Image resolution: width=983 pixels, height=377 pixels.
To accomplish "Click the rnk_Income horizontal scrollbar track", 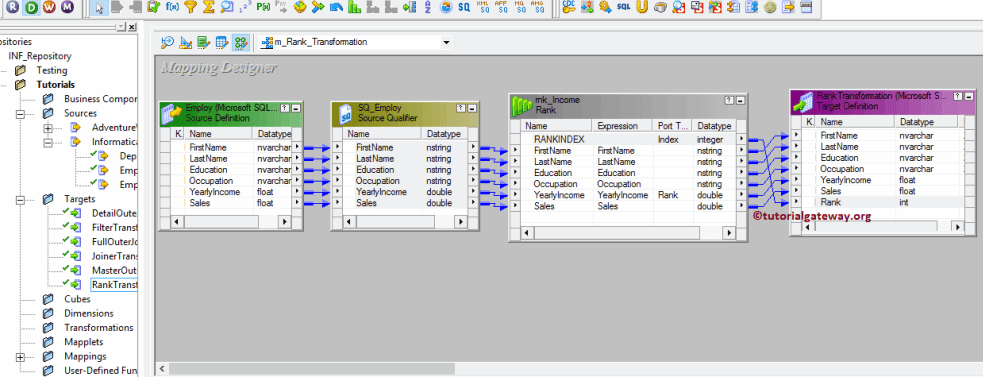I will pyautogui.click(x=627, y=233).
